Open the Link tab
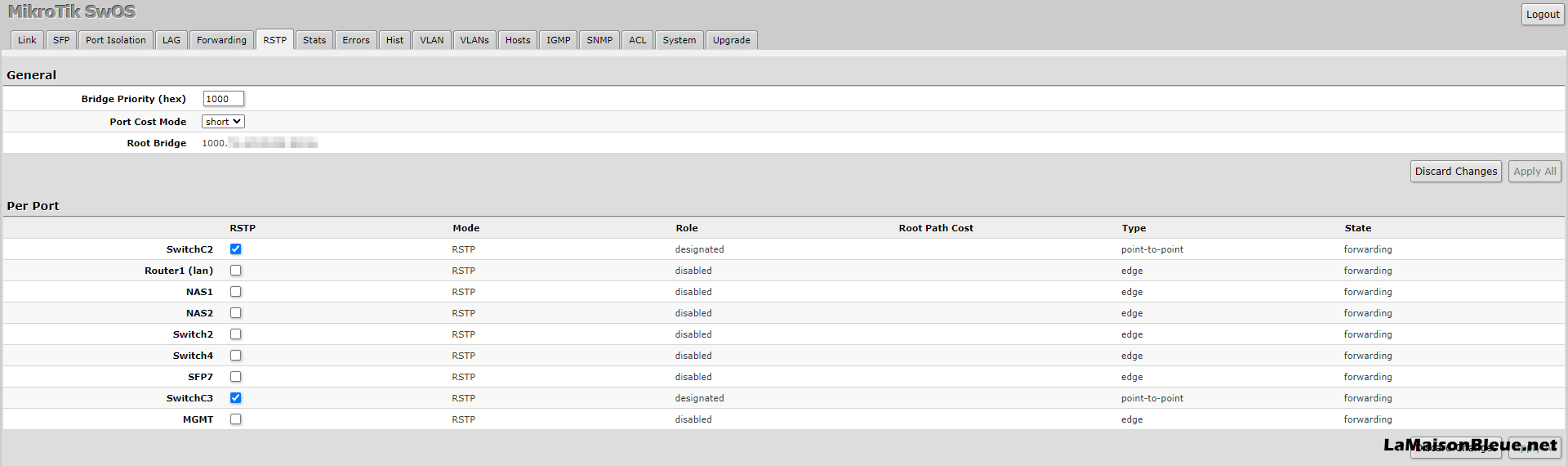 27,40
